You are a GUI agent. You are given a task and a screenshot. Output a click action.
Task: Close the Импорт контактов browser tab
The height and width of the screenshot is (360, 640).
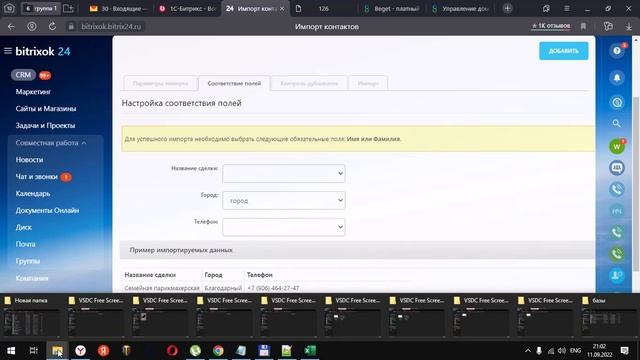point(282,9)
